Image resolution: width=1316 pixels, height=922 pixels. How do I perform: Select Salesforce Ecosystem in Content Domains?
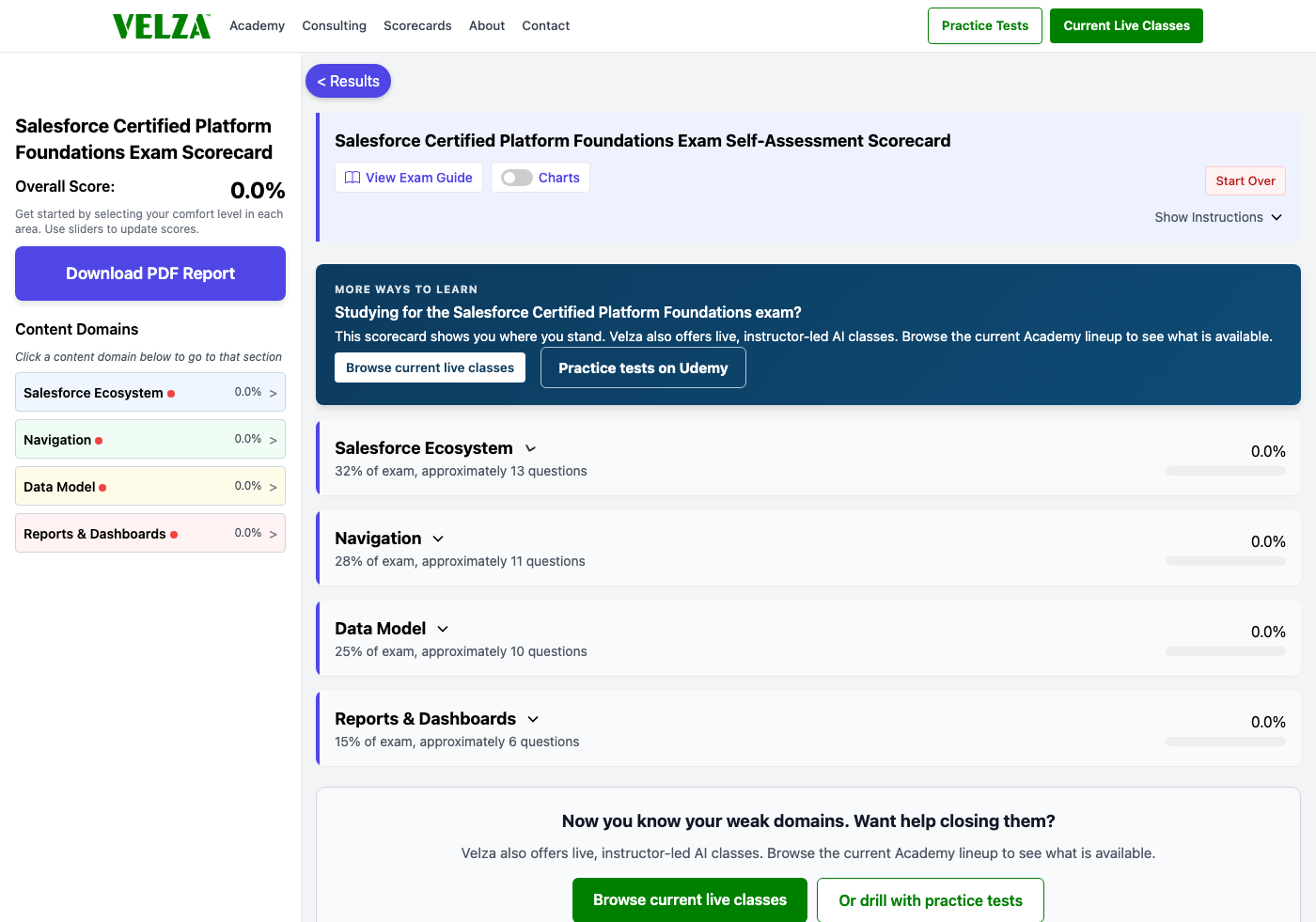[x=150, y=393]
